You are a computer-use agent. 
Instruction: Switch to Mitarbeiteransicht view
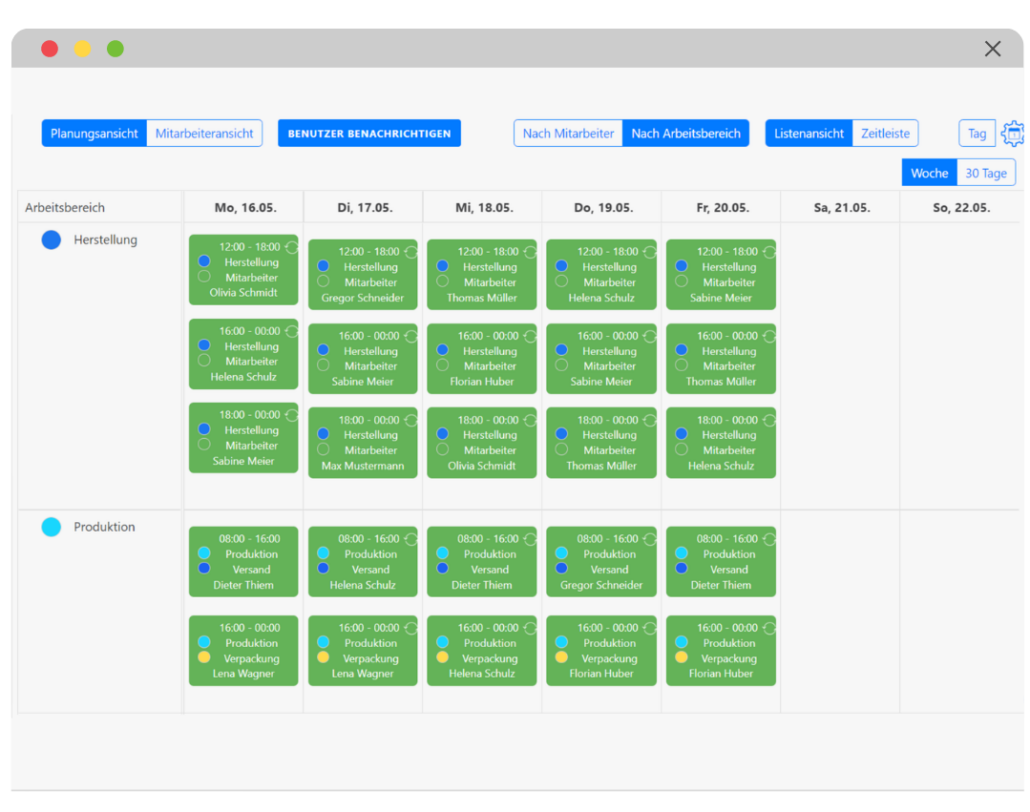(x=204, y=133)
